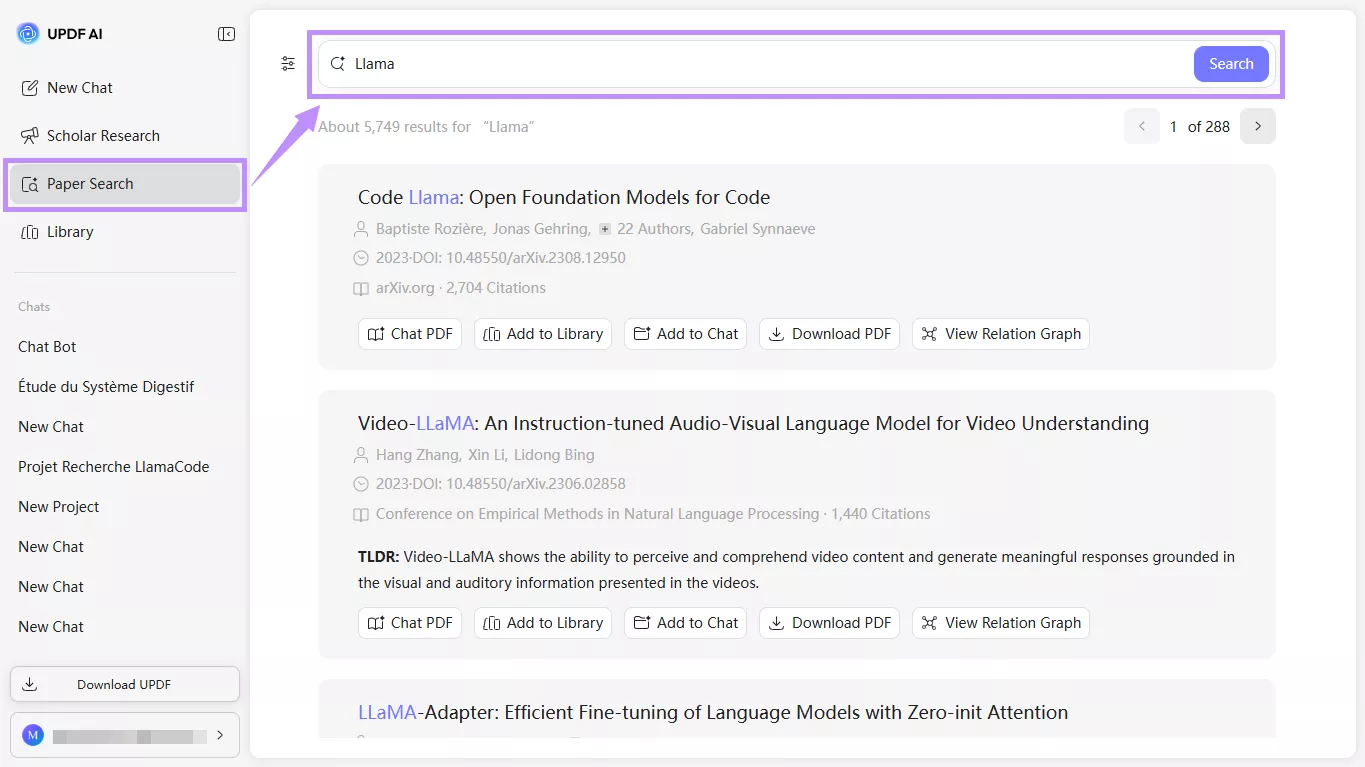This screenshot has height=767, width=1365.
Task: Go to next results page via right arrow
Action: coord(1258,126)
